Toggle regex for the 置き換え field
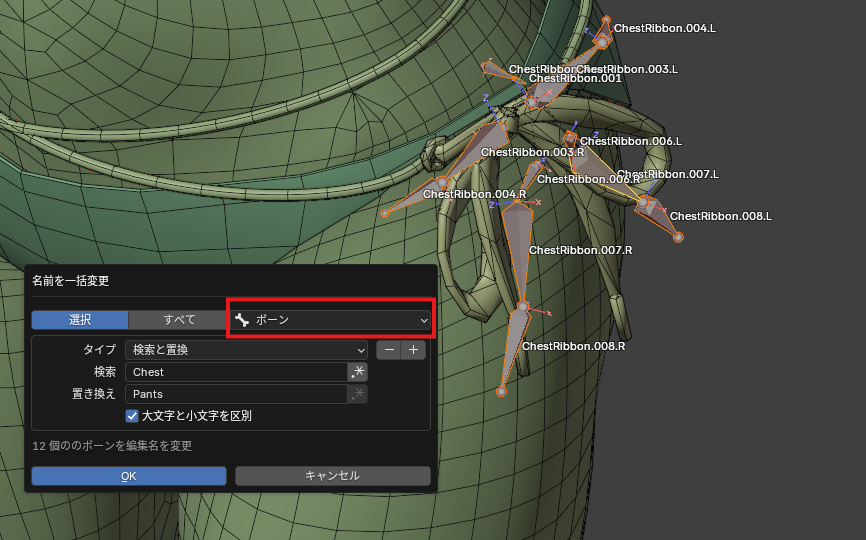866x540 pixels. tap(358, 394)
